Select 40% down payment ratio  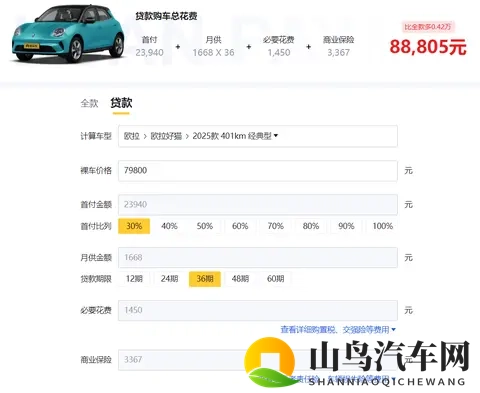pyautogui.click(x=169, y=226)
